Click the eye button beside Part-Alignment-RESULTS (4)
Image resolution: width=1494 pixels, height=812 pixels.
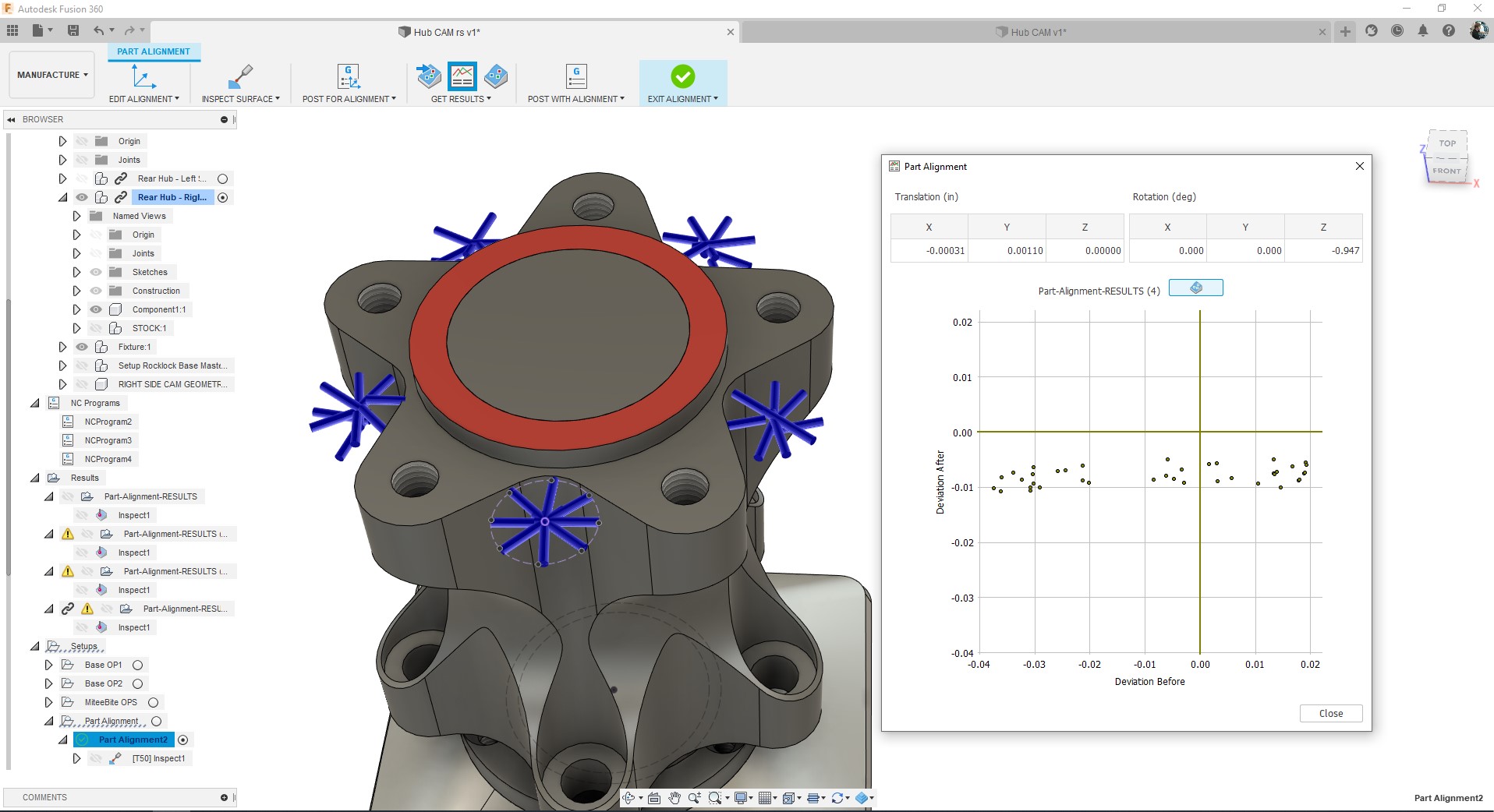[1195, 288]
